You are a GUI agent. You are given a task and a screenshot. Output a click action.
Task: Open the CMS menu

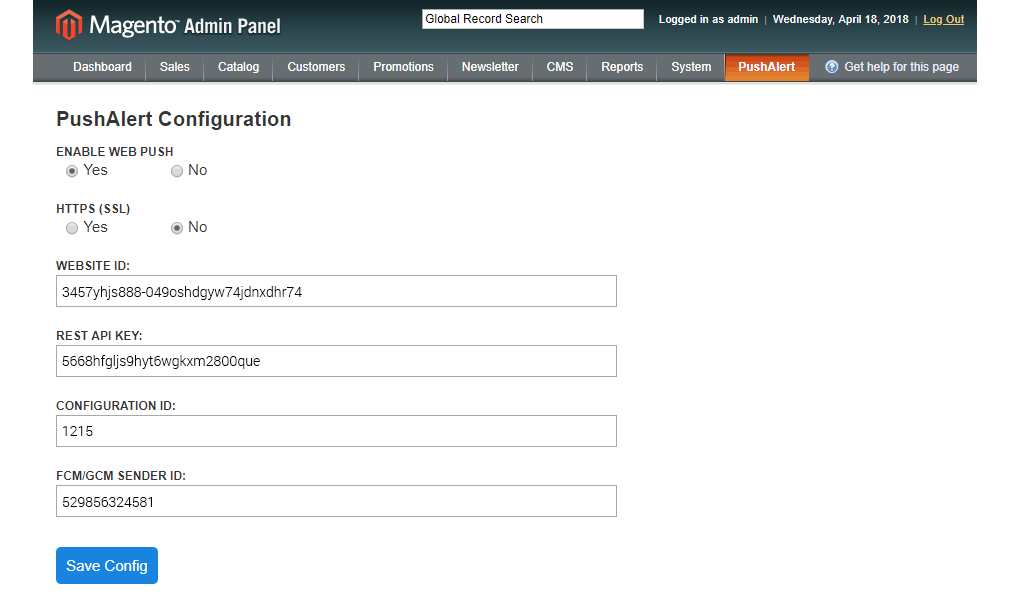[560, 67]
